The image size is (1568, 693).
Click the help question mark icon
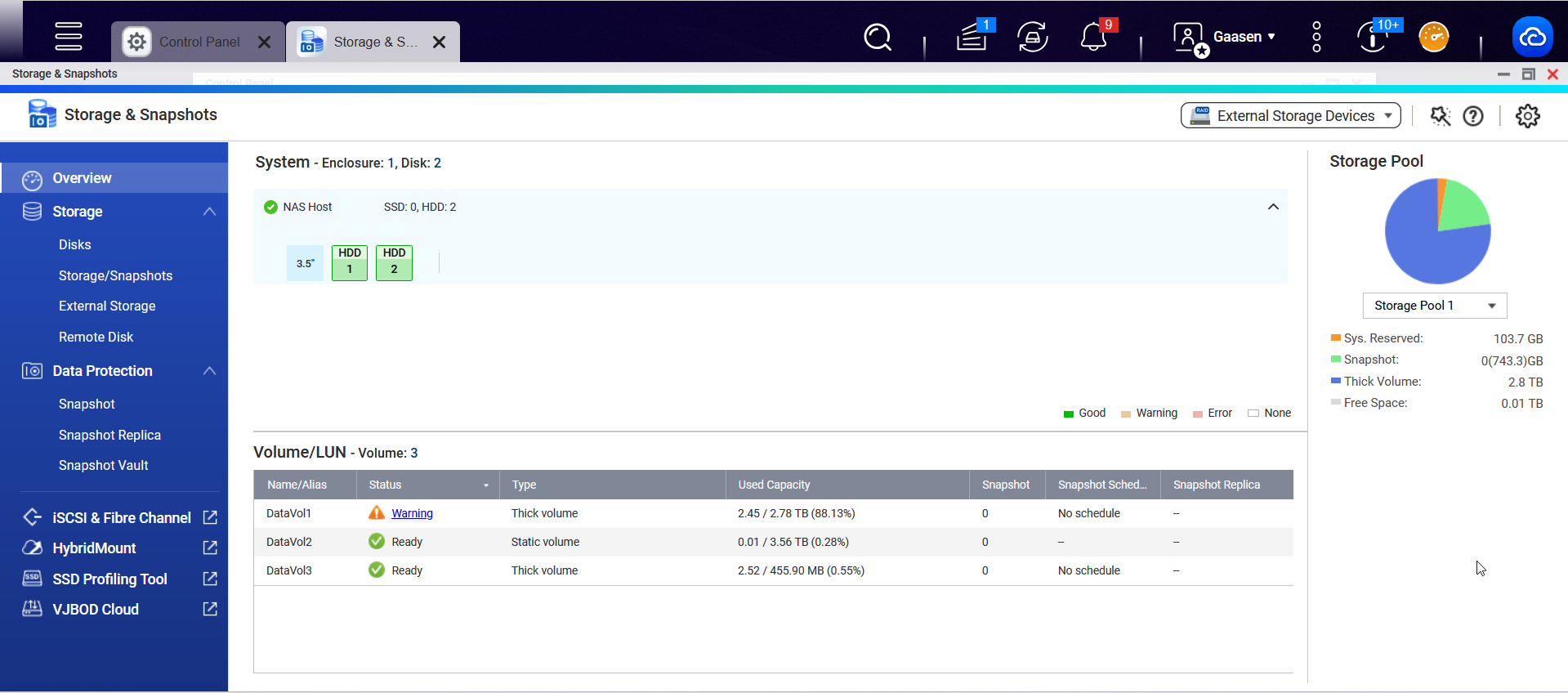pyautogui.click(x=1472, y=116)
